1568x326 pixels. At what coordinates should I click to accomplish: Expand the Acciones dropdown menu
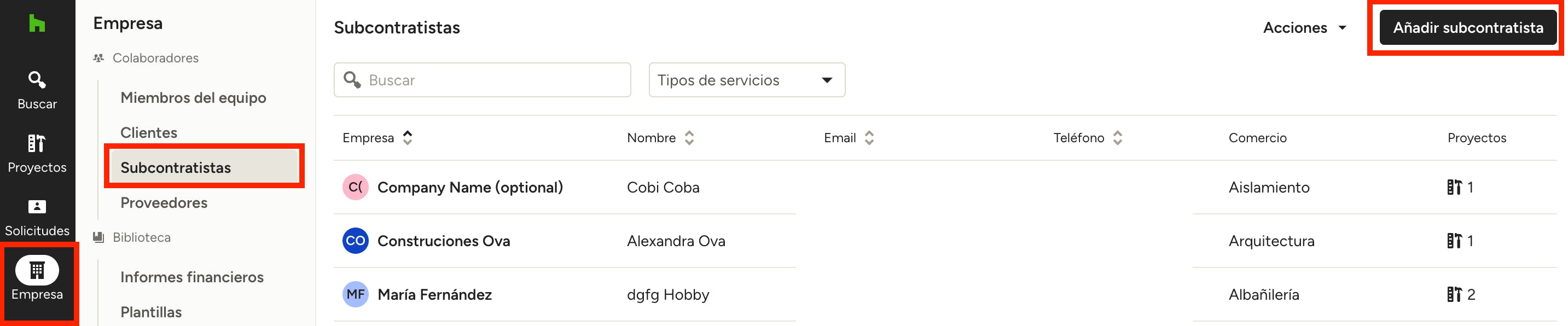pos(1304,28)
